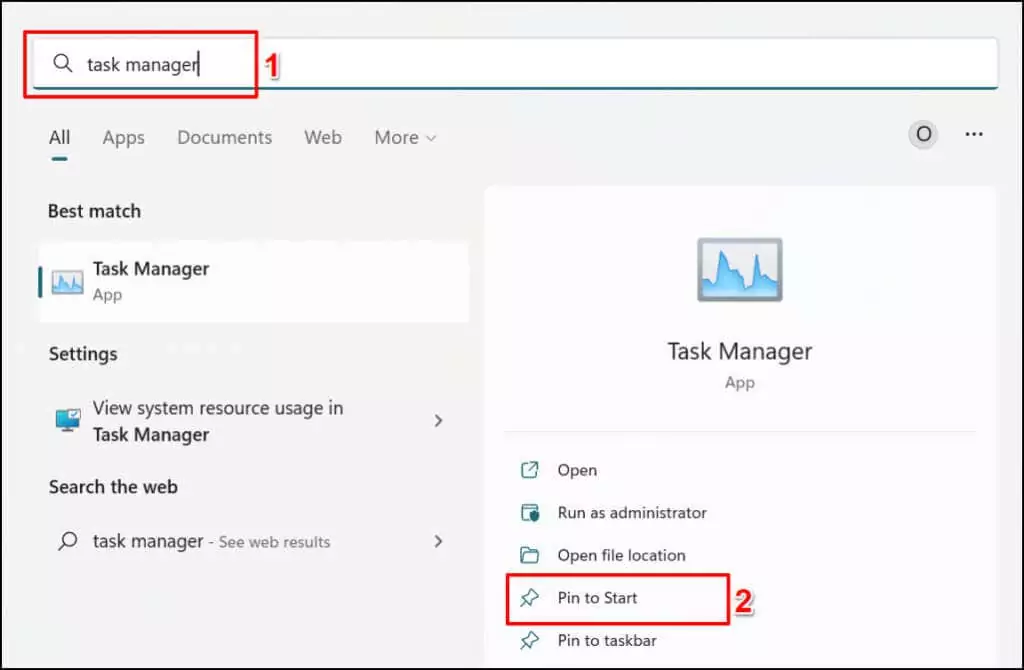Image resolution: width=1024 pixels, height=670 pixels.
Task: Open the three-dot options menu
Action: 974,134
